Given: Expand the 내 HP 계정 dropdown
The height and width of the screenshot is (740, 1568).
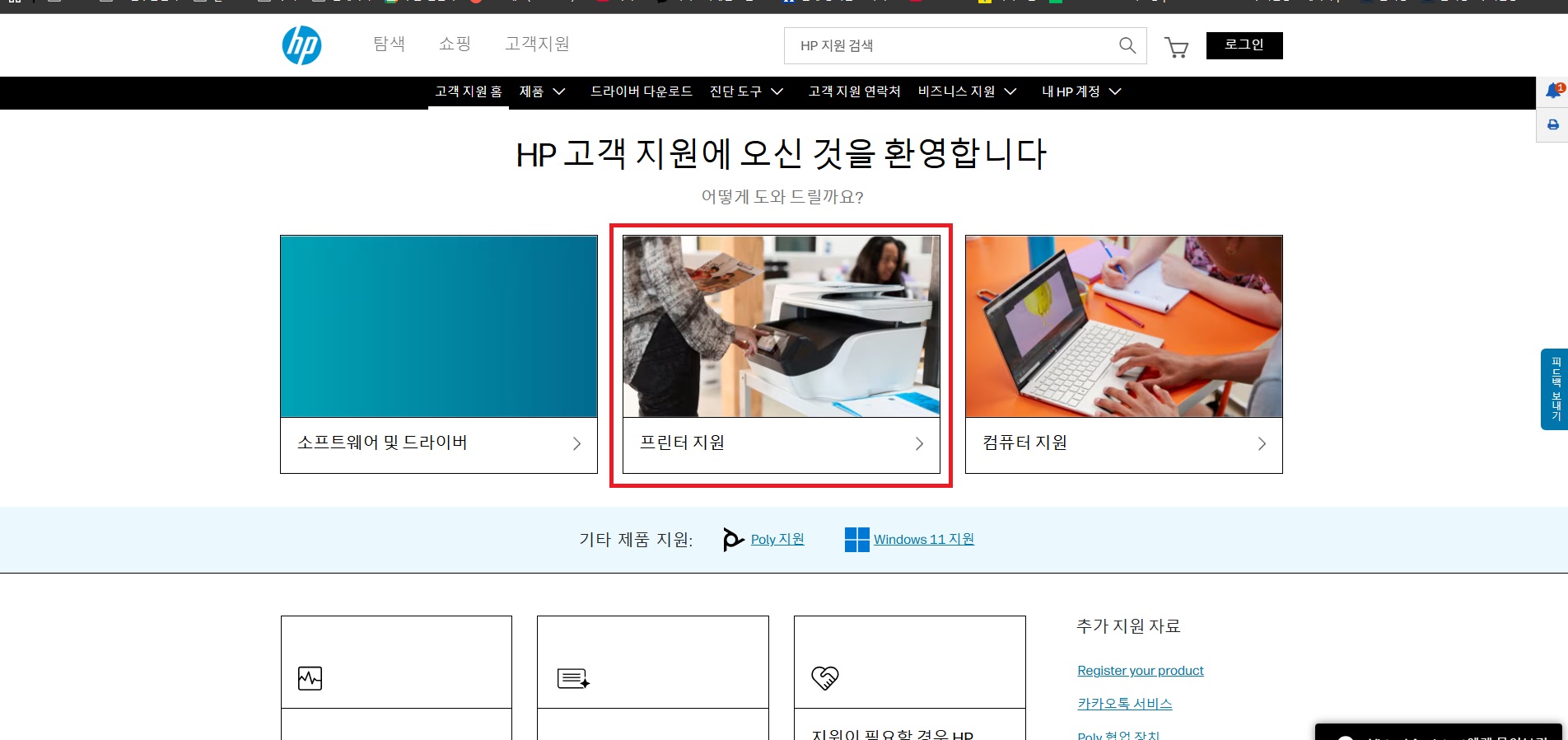Looking at the screenshot, I should point(1081,91).
